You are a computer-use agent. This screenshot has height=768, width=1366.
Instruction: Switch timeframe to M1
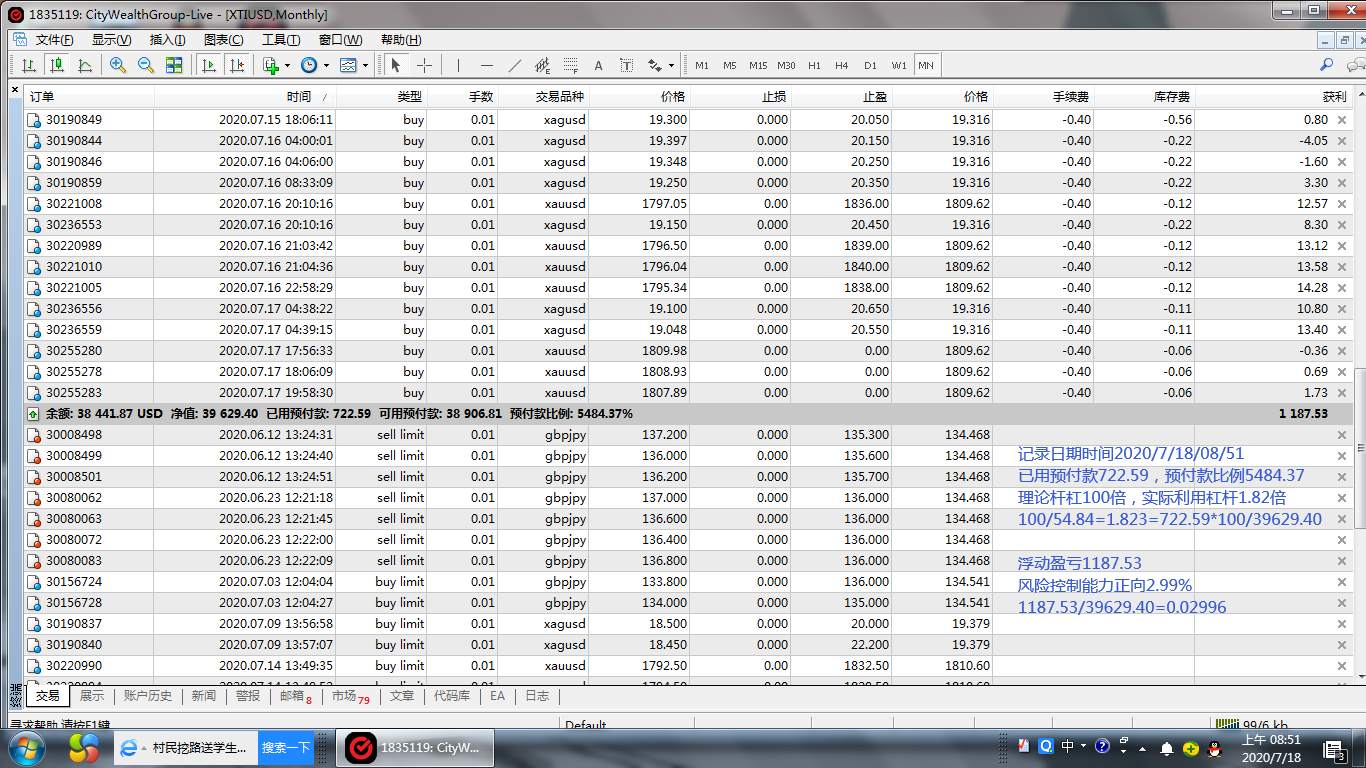click(x=702, y=65)
